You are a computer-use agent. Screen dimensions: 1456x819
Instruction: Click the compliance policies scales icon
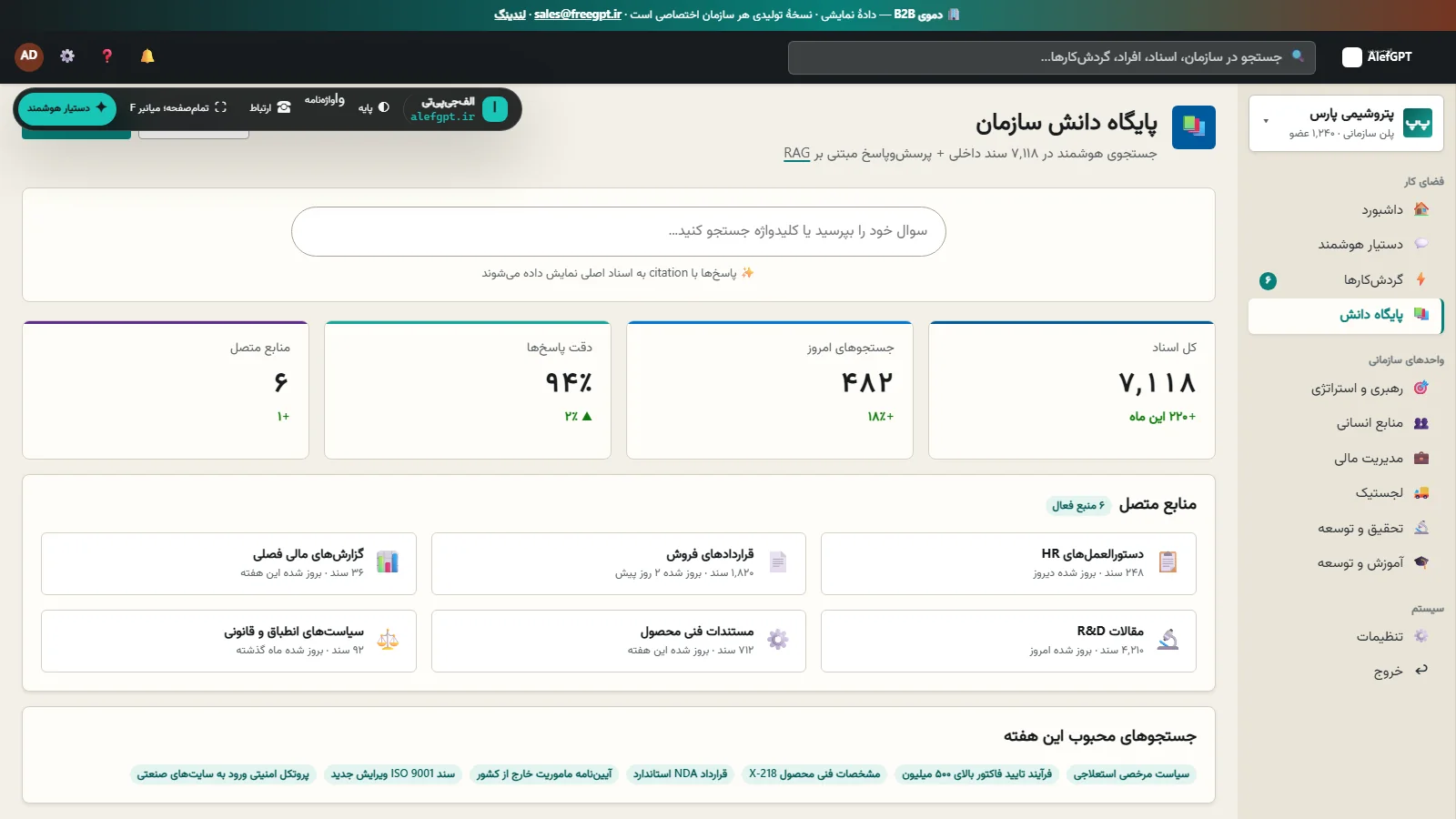(x=388, y=640)
